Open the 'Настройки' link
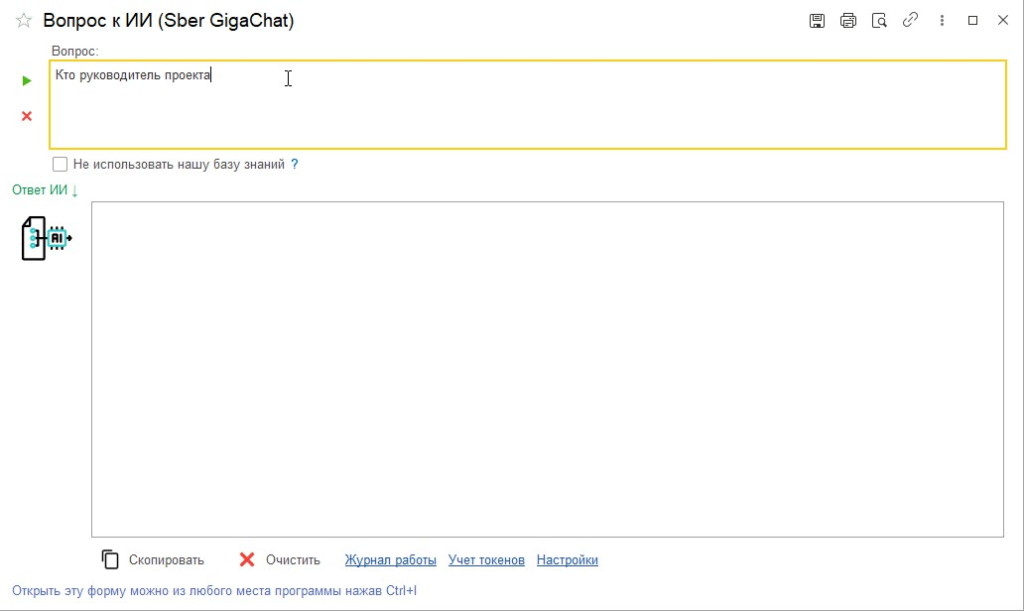 tap(567, 560)
